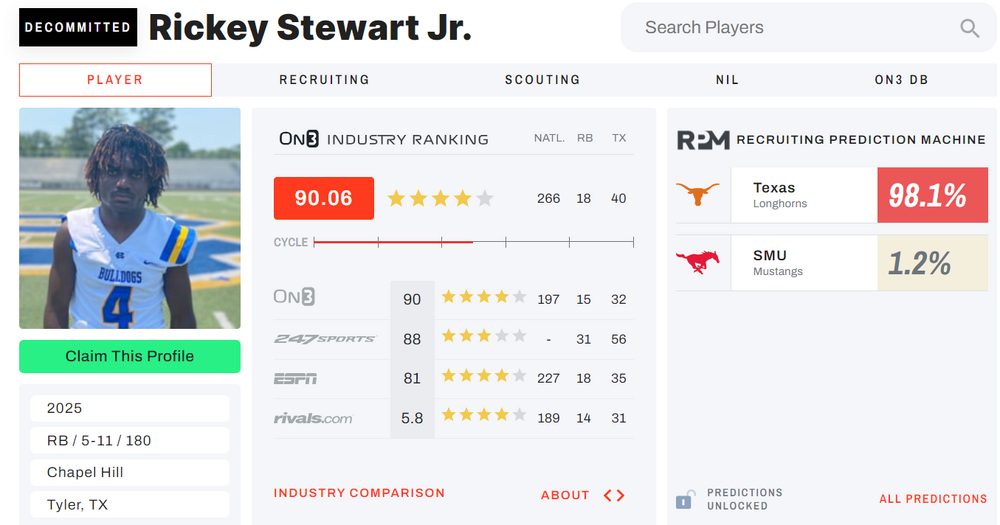1000x525 pixels.
Task: View All Predictions link
Action: pos(932,499)
